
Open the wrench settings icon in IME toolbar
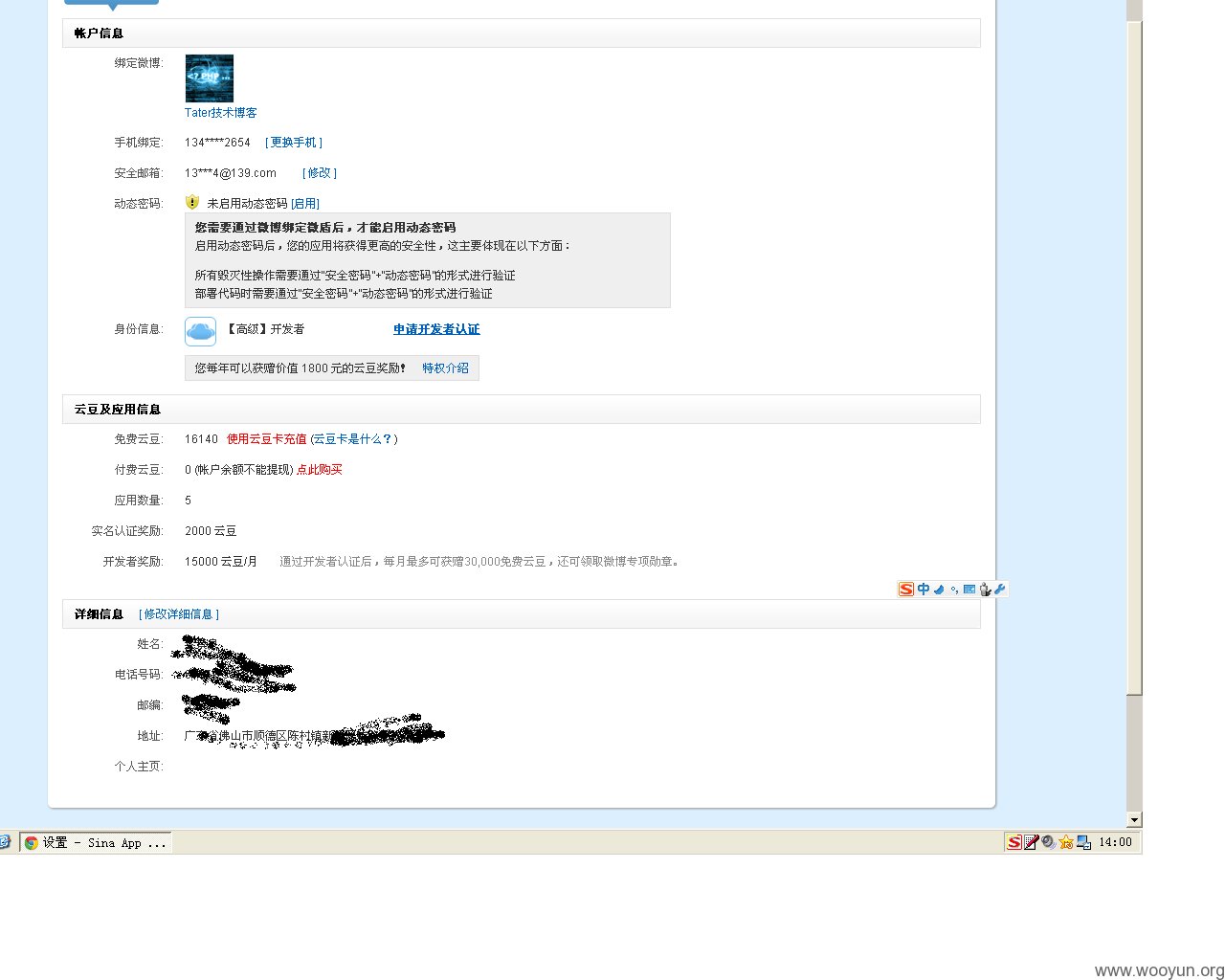[x=1000, y=589]
